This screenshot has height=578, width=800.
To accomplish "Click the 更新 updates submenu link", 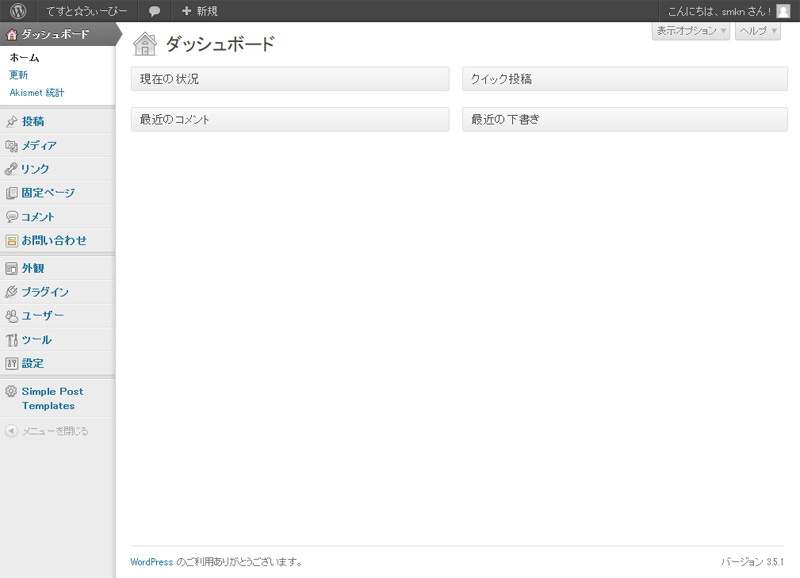I will (x=19, y=75).
